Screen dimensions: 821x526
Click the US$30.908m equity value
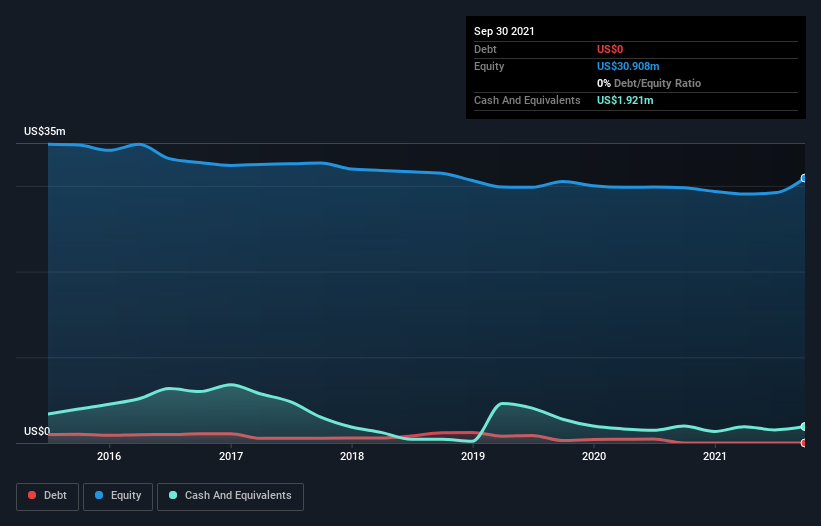(628, 66)
